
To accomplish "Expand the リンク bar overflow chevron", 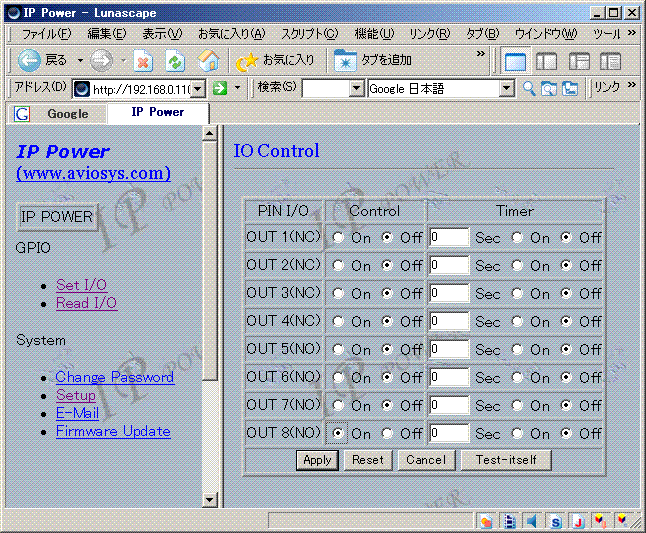I will pyautogui.click(x=632, y=85).
